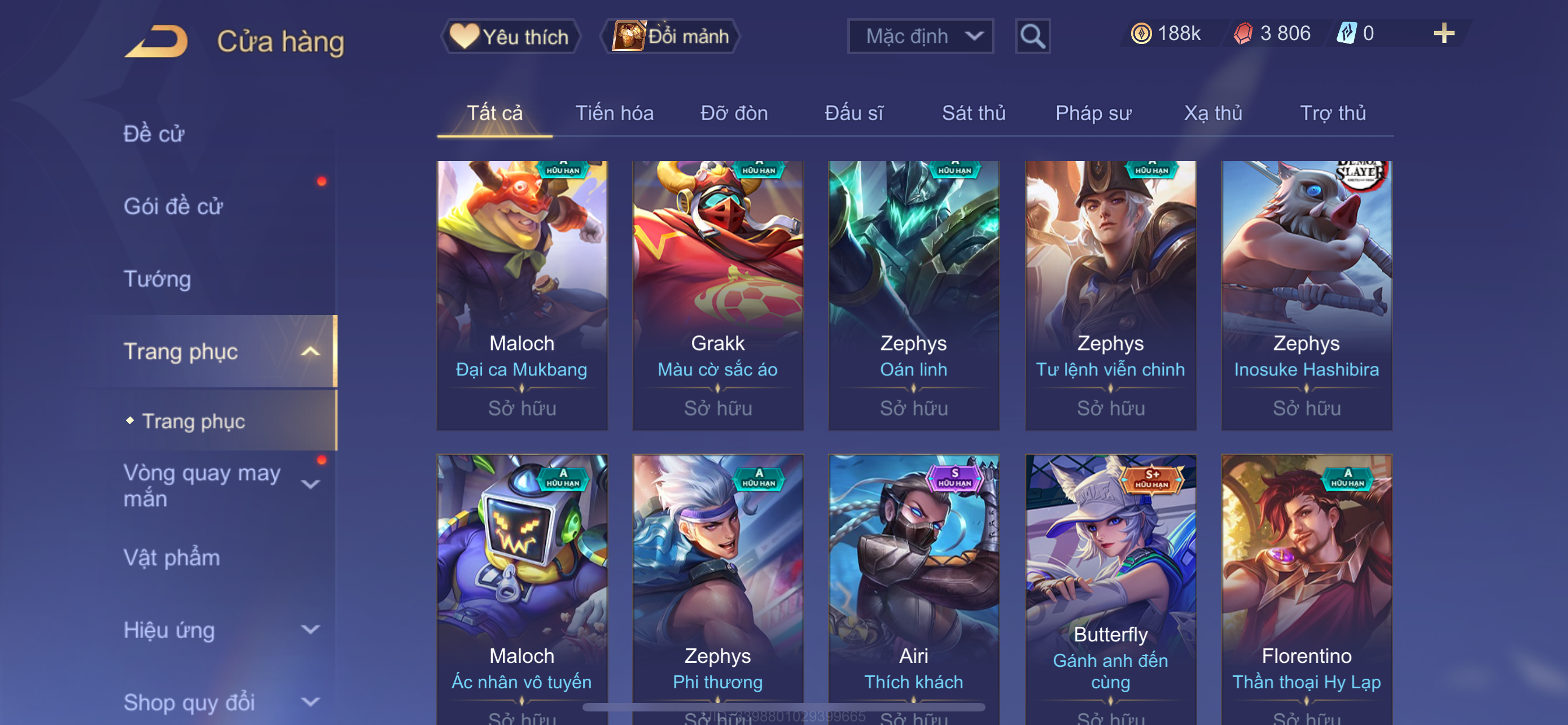Open Zephys Inosuke Hashibira skin card

pyautogui.click(x=1306, y=295)
